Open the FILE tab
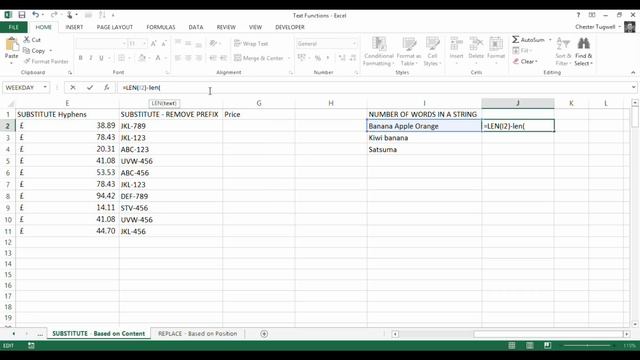The image size is (640, 360). pos(13,27)
